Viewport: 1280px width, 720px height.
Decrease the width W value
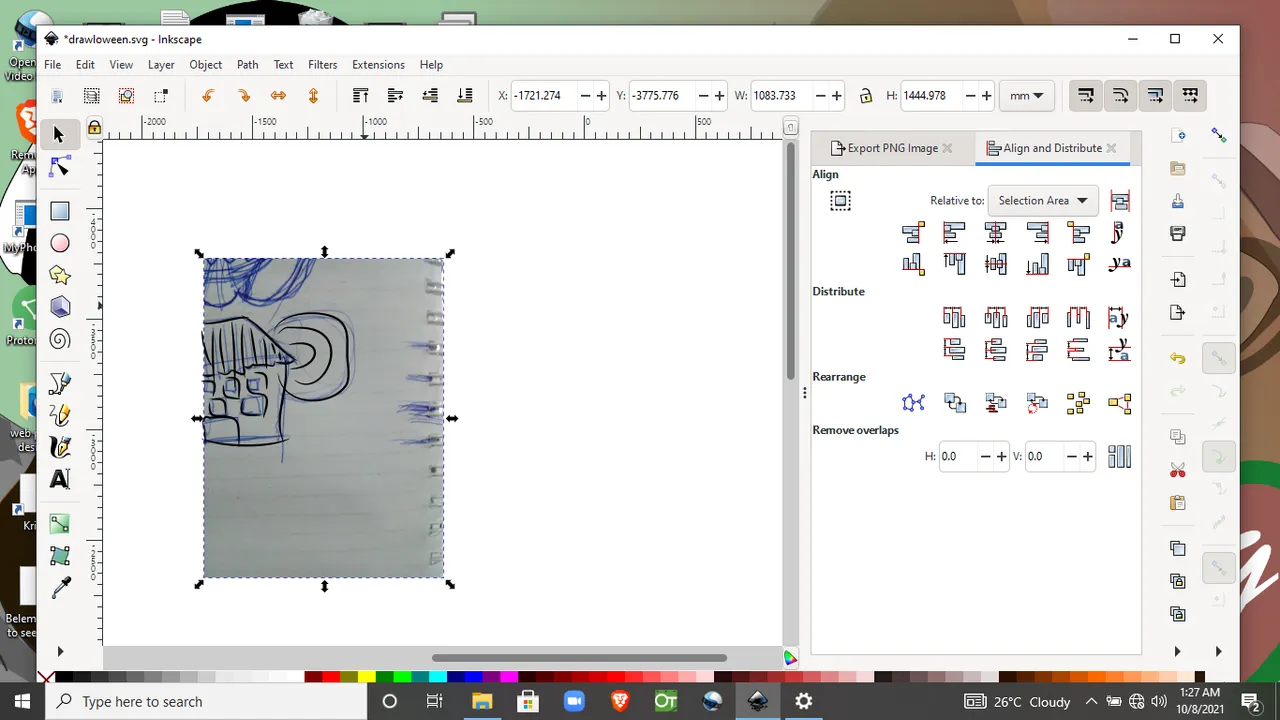pyautogui.click(x=820, y=96)
